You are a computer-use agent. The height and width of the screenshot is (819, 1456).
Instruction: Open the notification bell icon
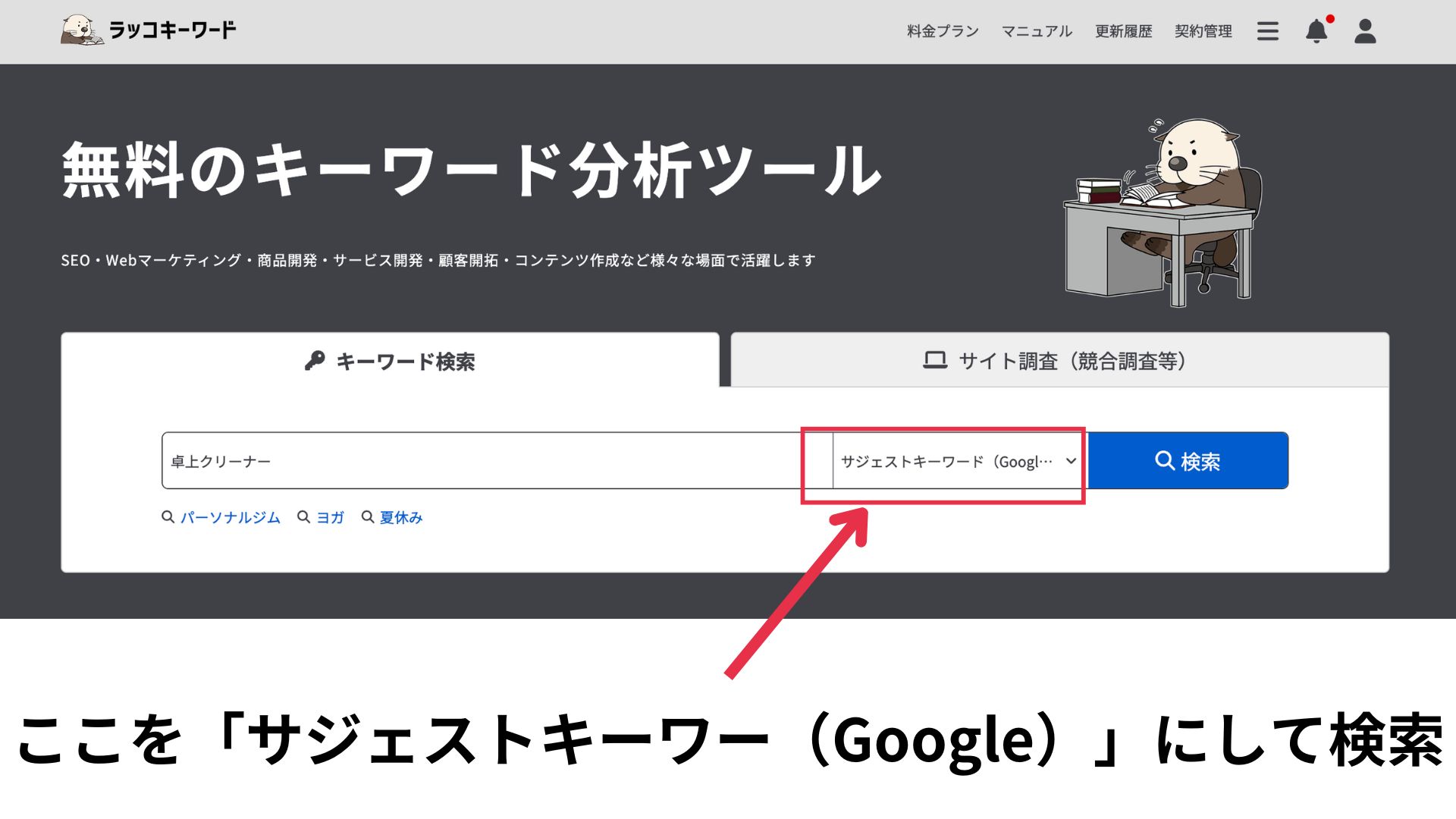pos(1317,30)
